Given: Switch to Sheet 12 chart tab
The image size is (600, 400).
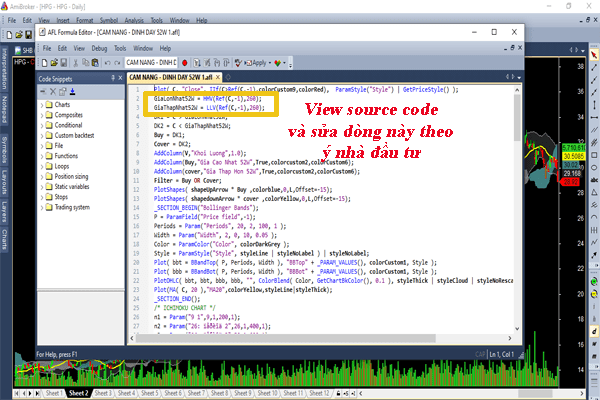Looking at the screenshot, I should click(319, 393).
